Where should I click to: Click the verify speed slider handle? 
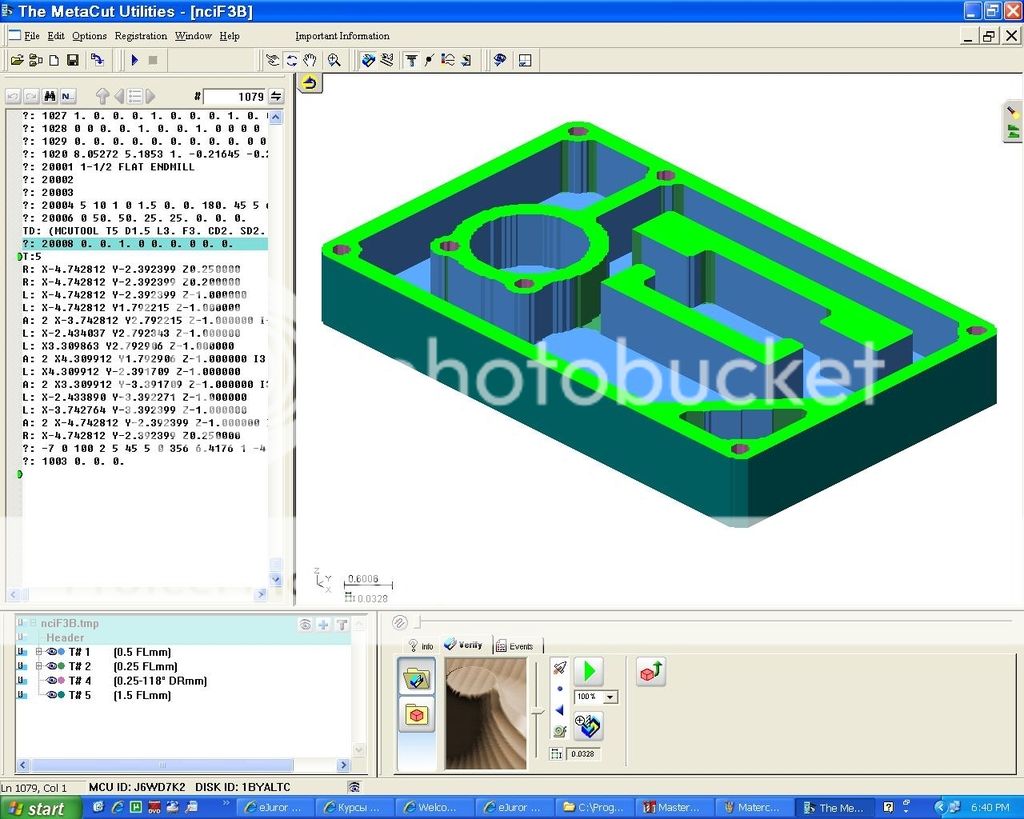click(537, 712)
